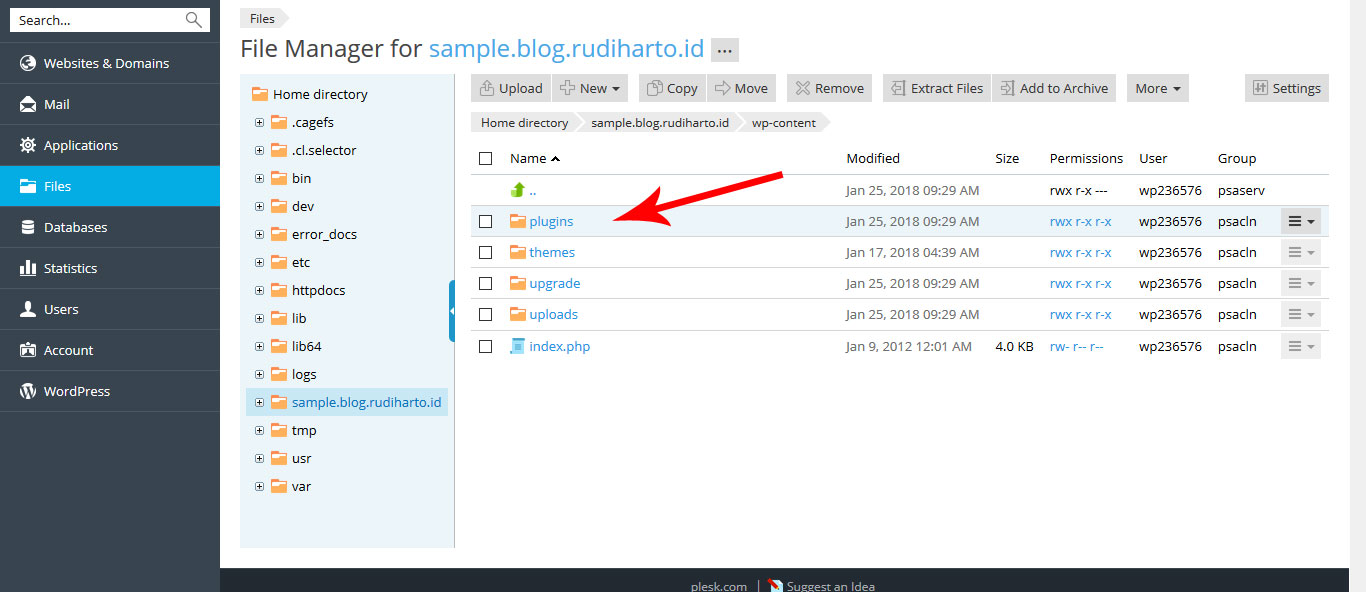Open the uploads folder link
1366x592 pixels.
point(553,314)
